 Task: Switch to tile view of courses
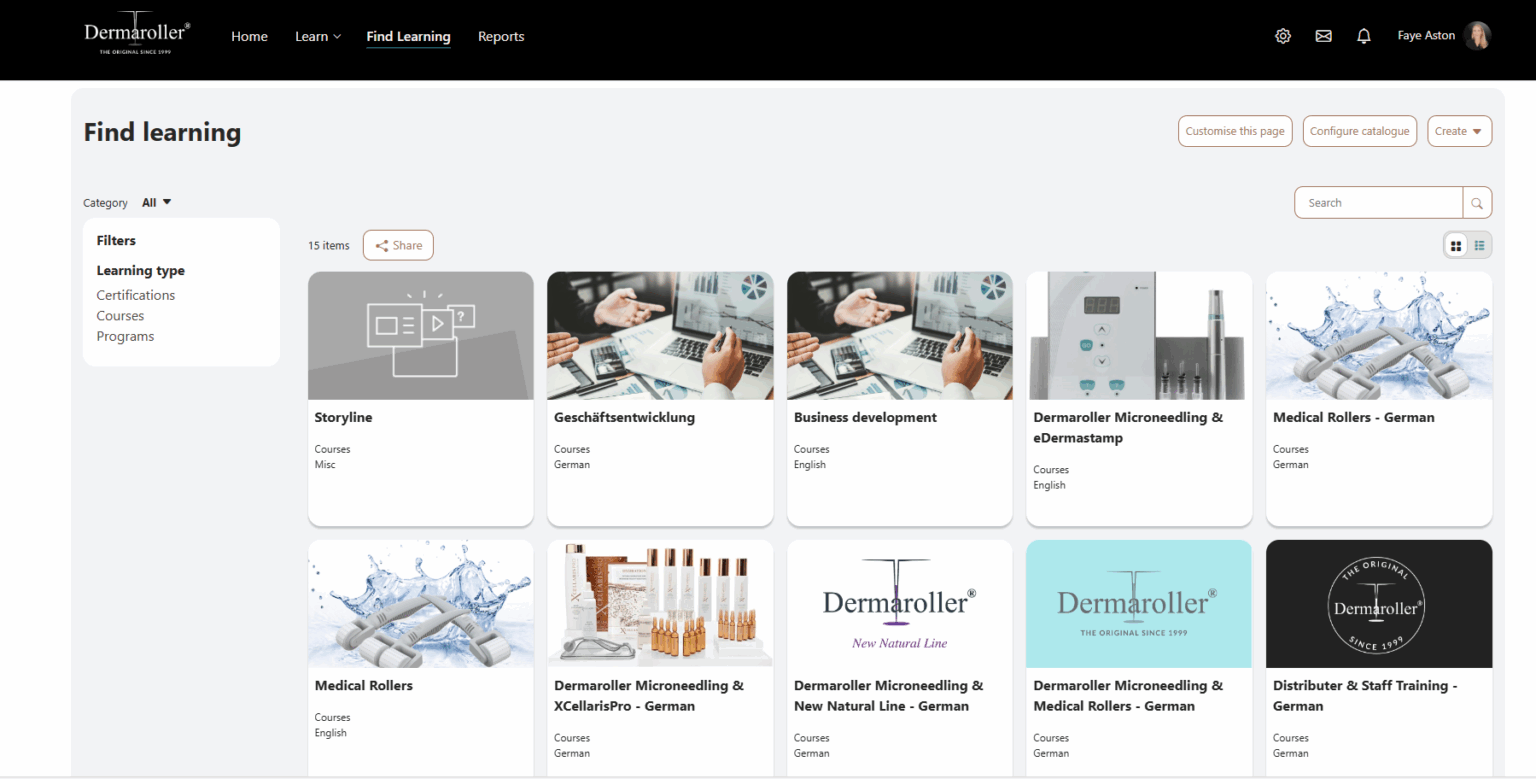tap(1455, 245)
